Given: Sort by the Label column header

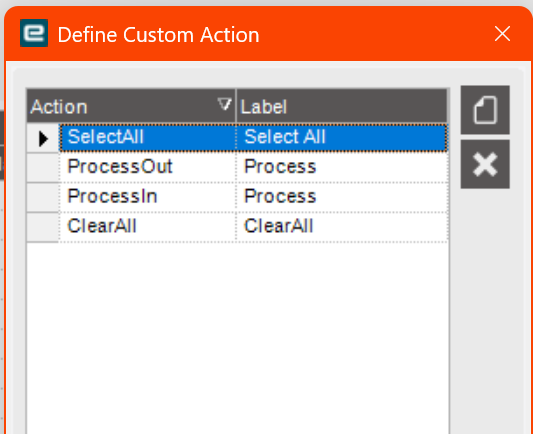Looking at the screenshot, I should [342, 106].
